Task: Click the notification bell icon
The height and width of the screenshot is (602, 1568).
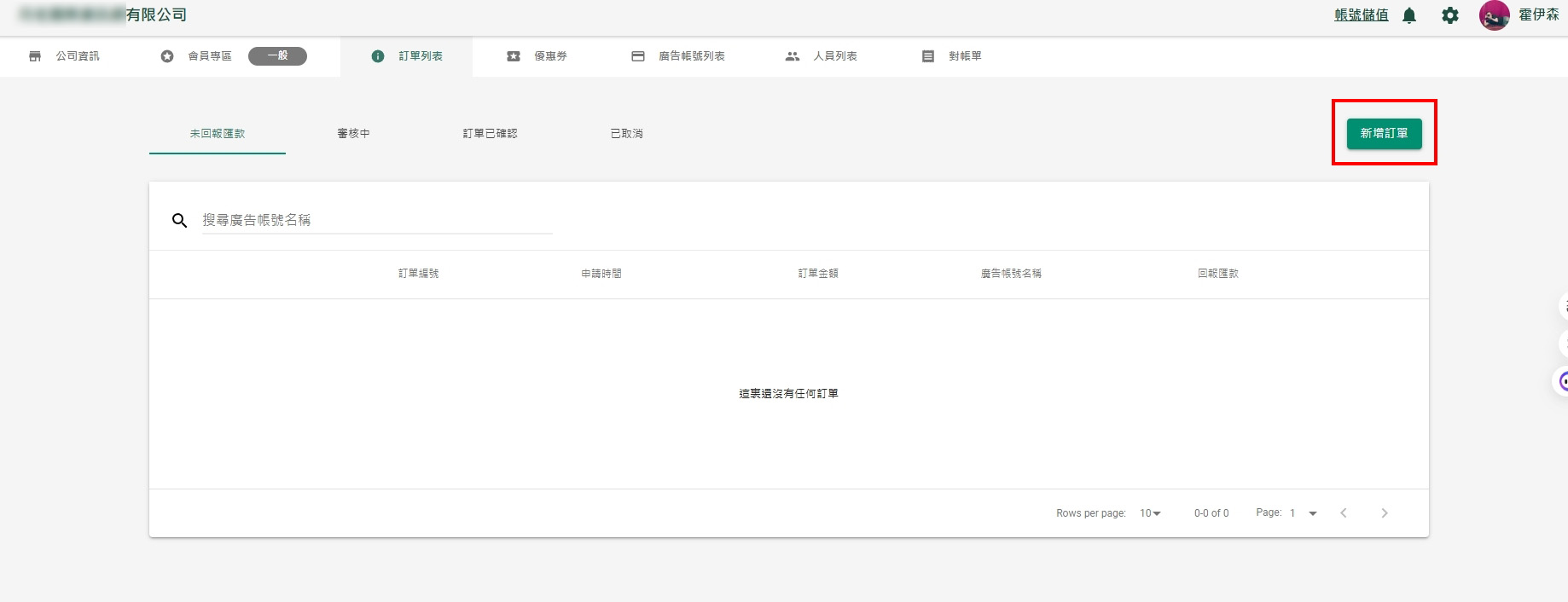Action: click(x=1409, y=15)
